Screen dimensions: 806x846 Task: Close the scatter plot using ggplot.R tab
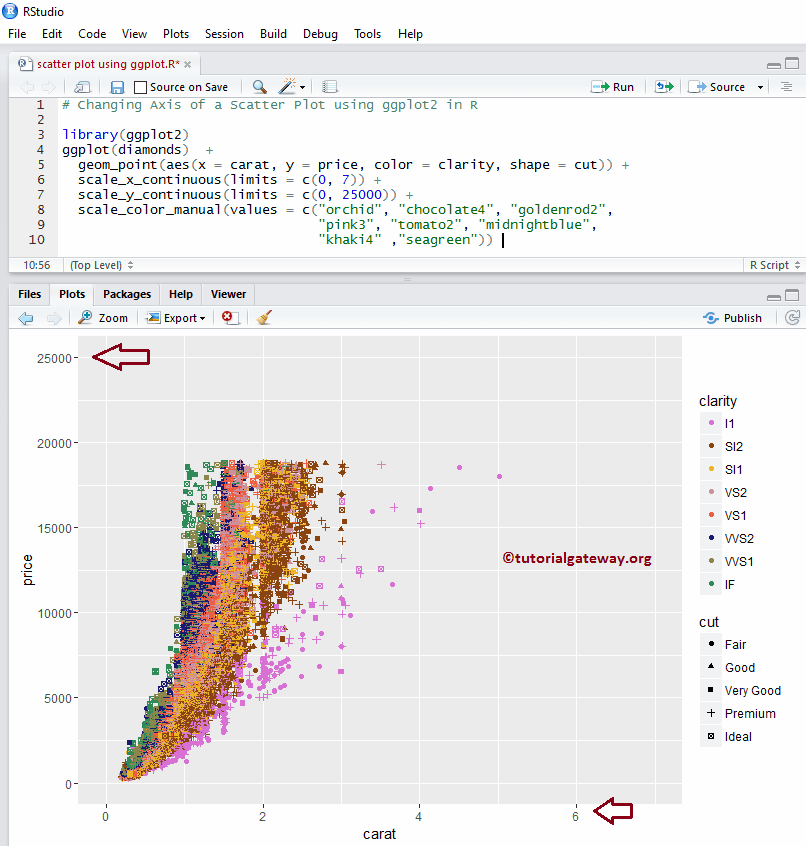187,64
